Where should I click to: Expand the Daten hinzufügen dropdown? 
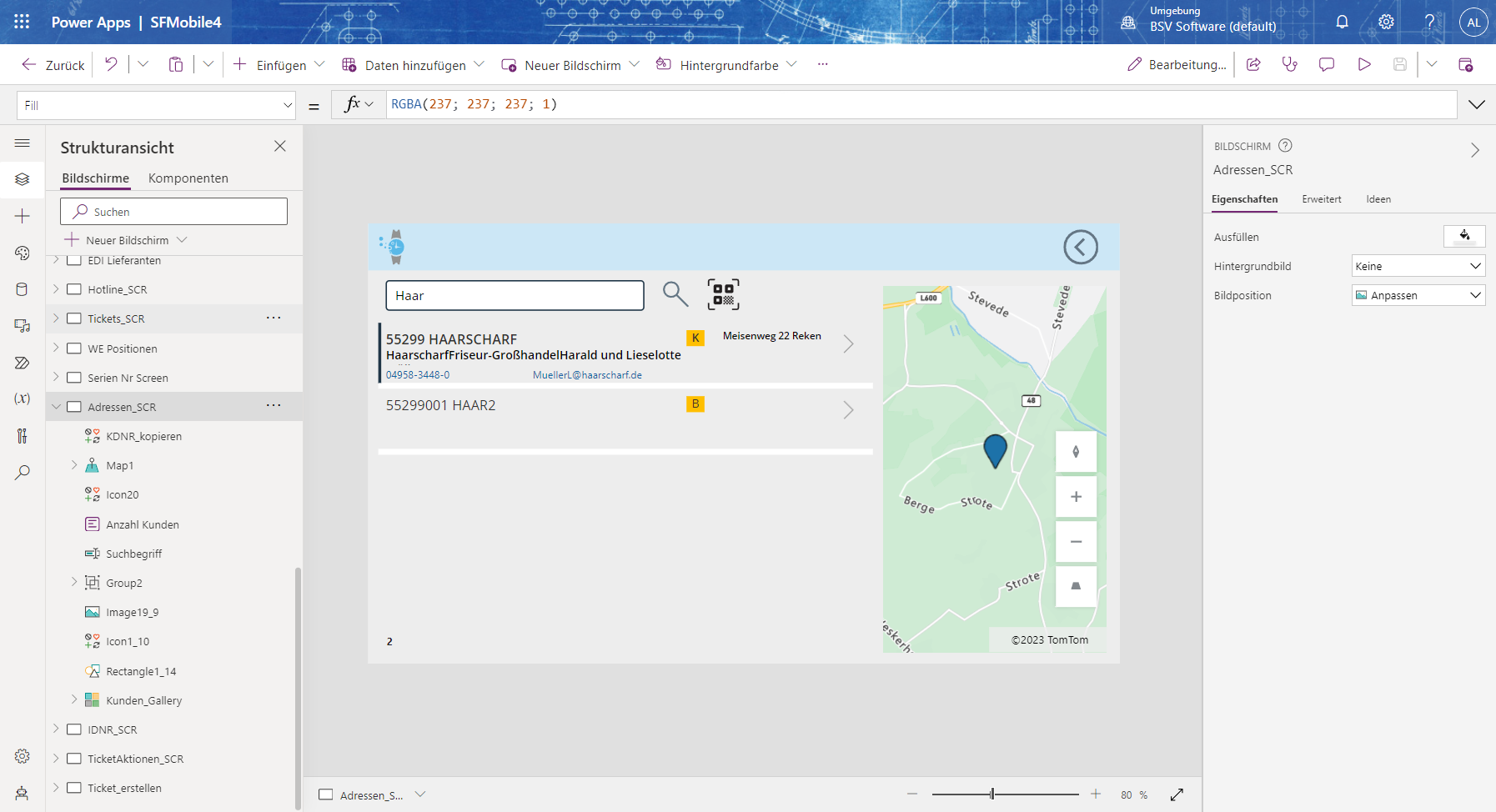479,64
